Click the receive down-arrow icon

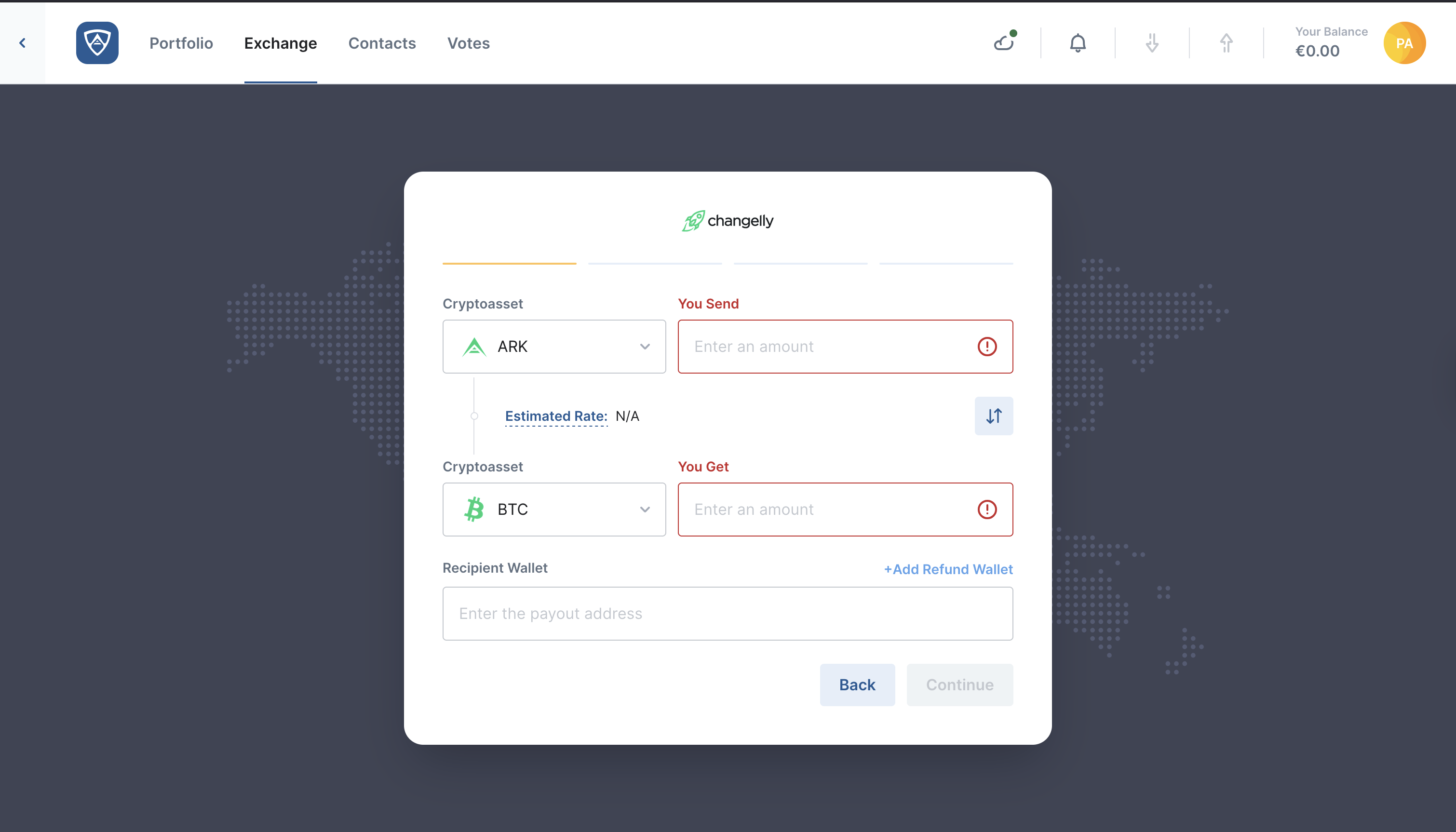tap(1152, 43)
